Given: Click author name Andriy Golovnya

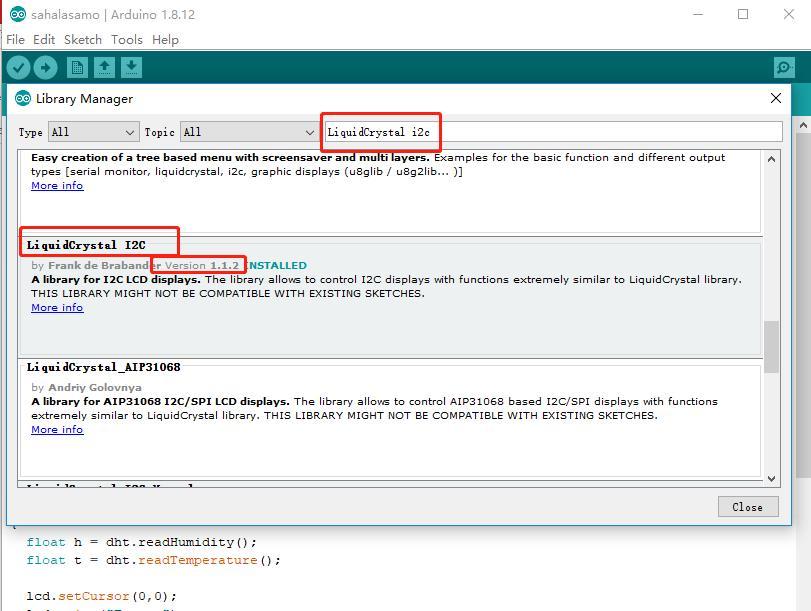Looking at the screenshot, I should coord(95,388).
